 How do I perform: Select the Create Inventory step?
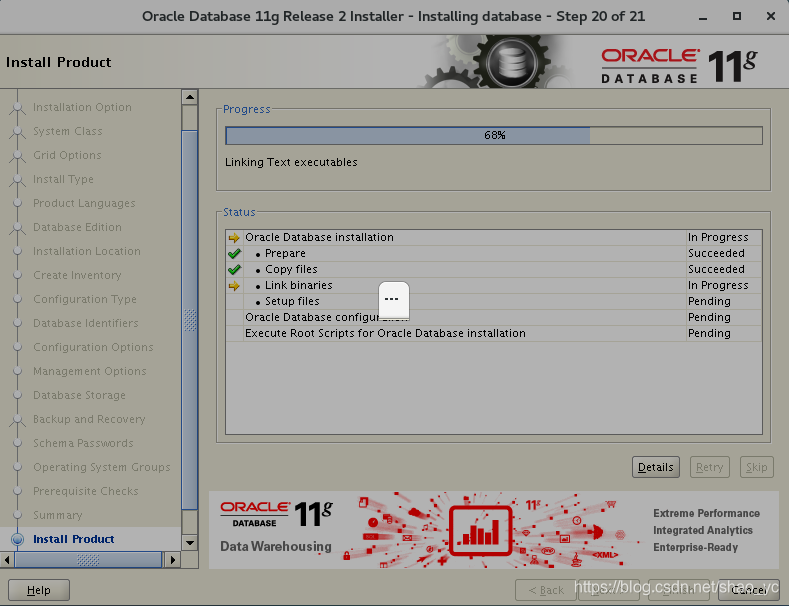[x=77, y=275]
